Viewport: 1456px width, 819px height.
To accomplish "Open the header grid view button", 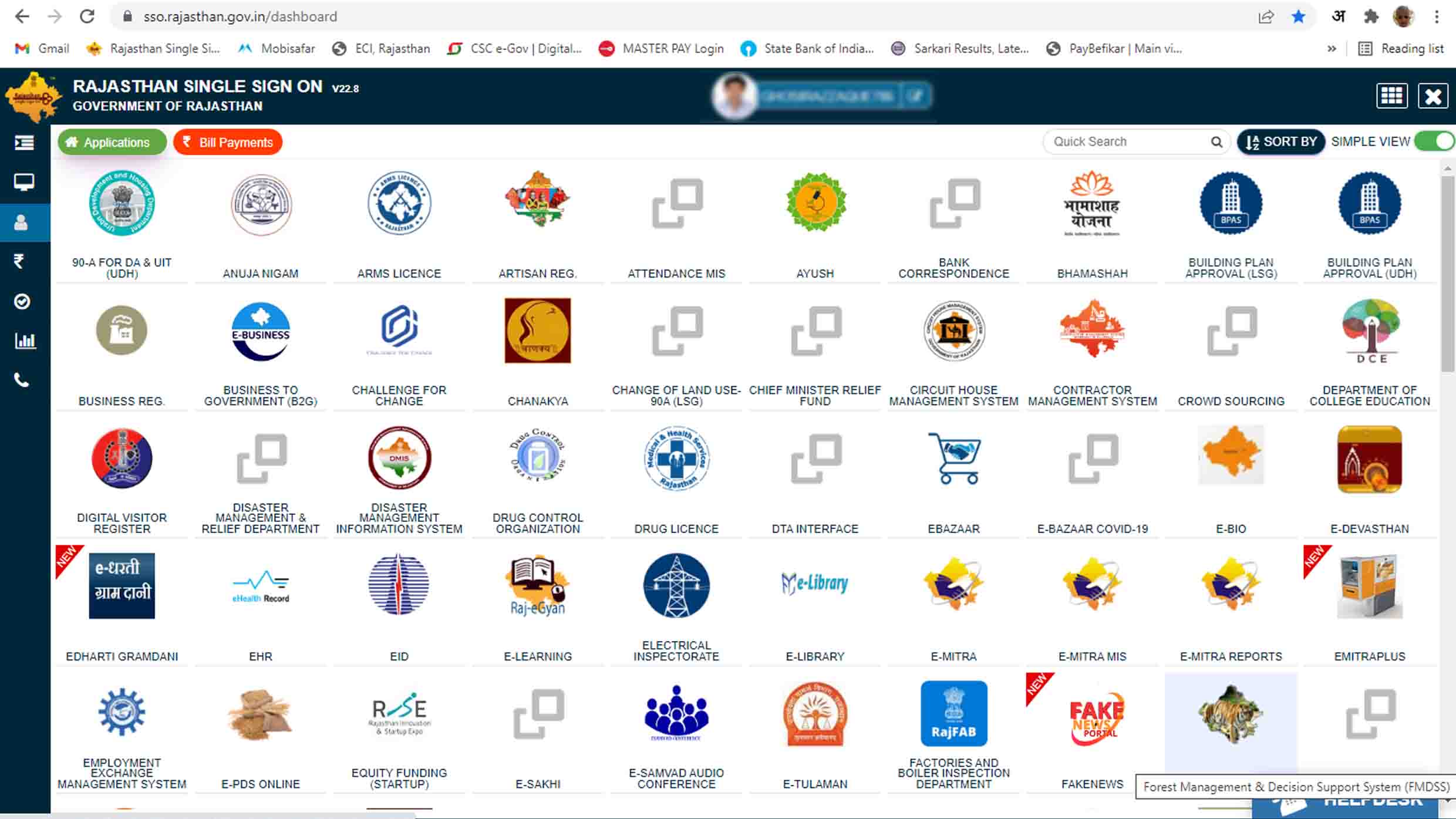I will 1391,96.
